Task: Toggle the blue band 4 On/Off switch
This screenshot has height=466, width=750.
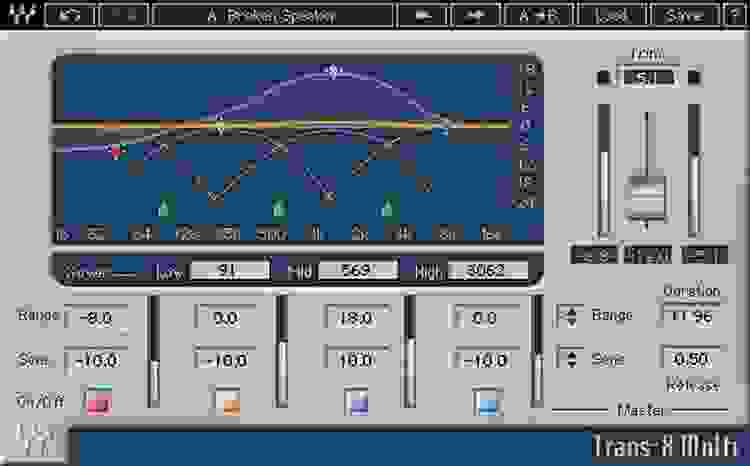Action: [x=487, y=401]
